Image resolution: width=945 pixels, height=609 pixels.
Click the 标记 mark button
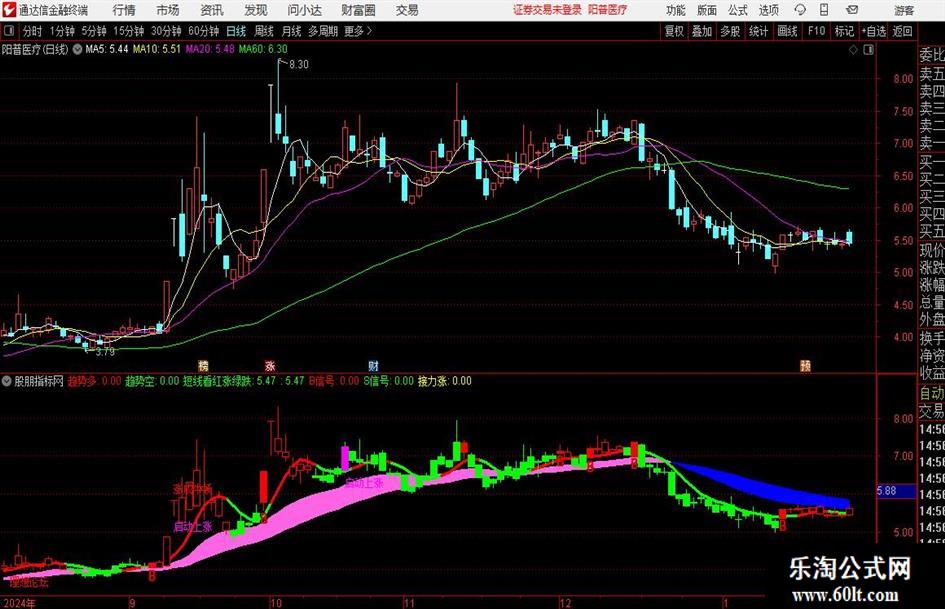pos(844,31)
